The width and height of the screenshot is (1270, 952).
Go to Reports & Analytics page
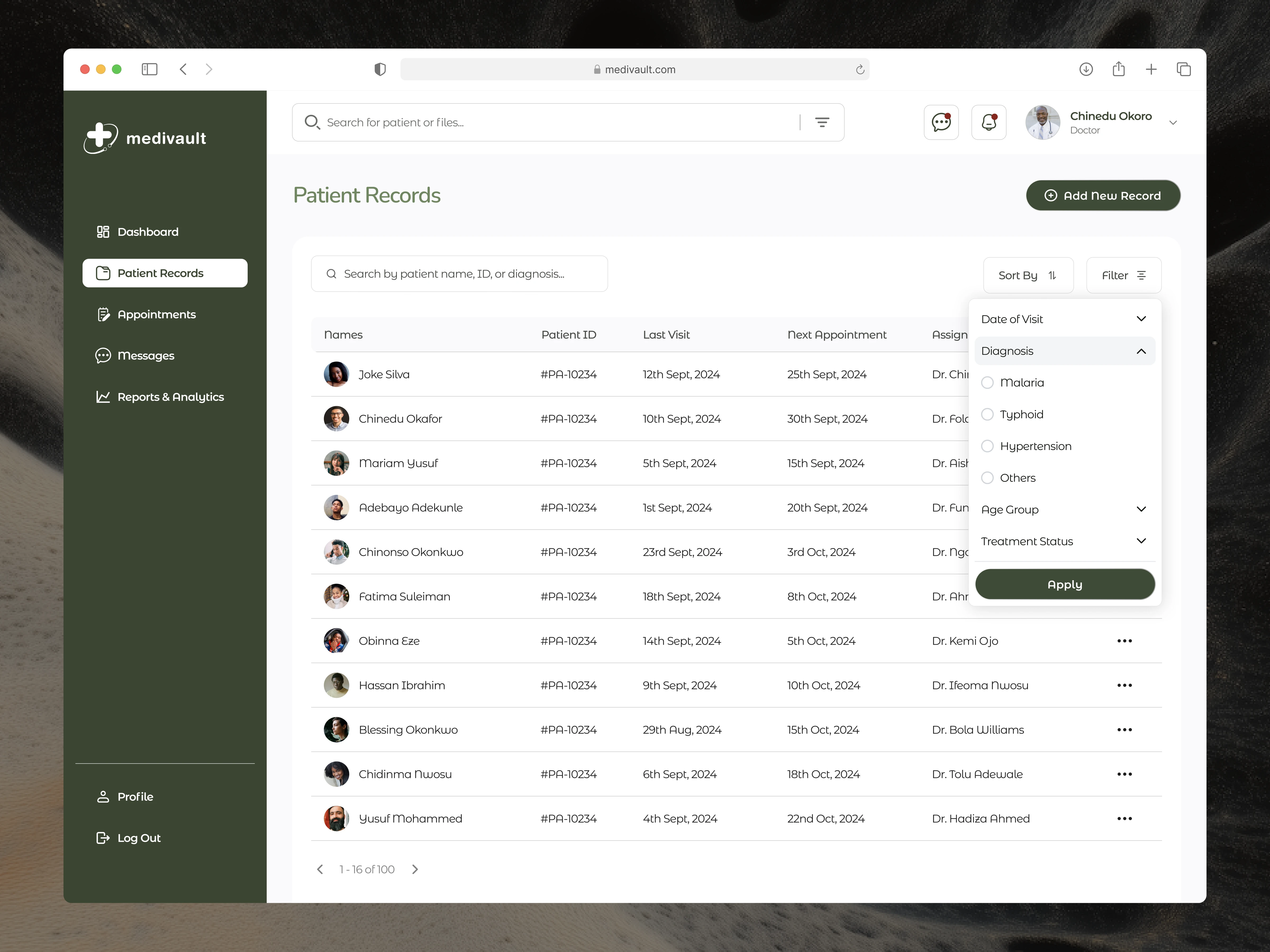point(170,397)
